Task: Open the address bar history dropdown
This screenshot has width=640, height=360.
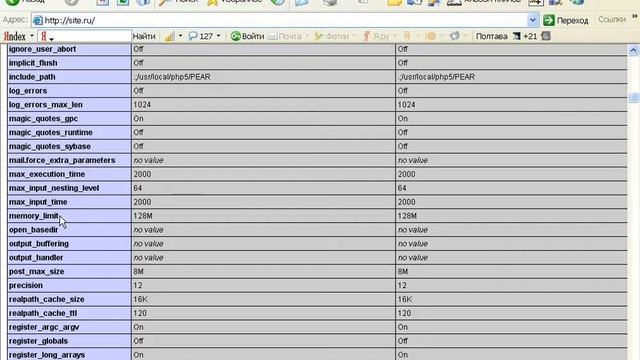Action: [532, 20]
